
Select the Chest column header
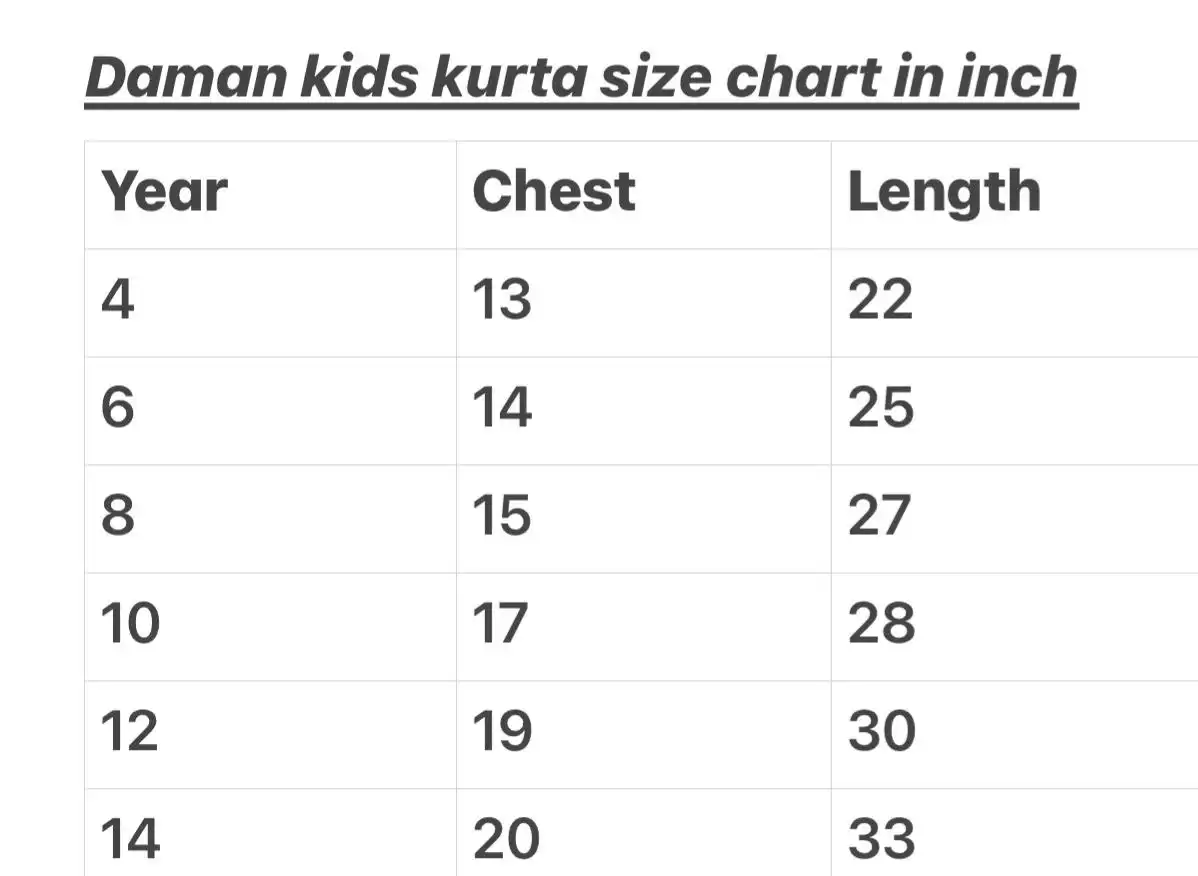tap(553, 192)
